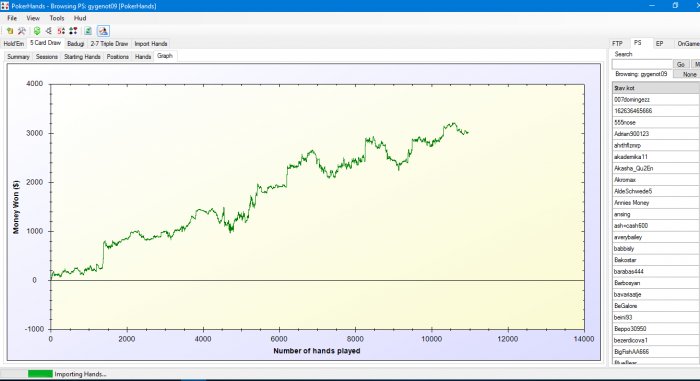
Task: Click the Go search button
Action: (x=681, y=64)
